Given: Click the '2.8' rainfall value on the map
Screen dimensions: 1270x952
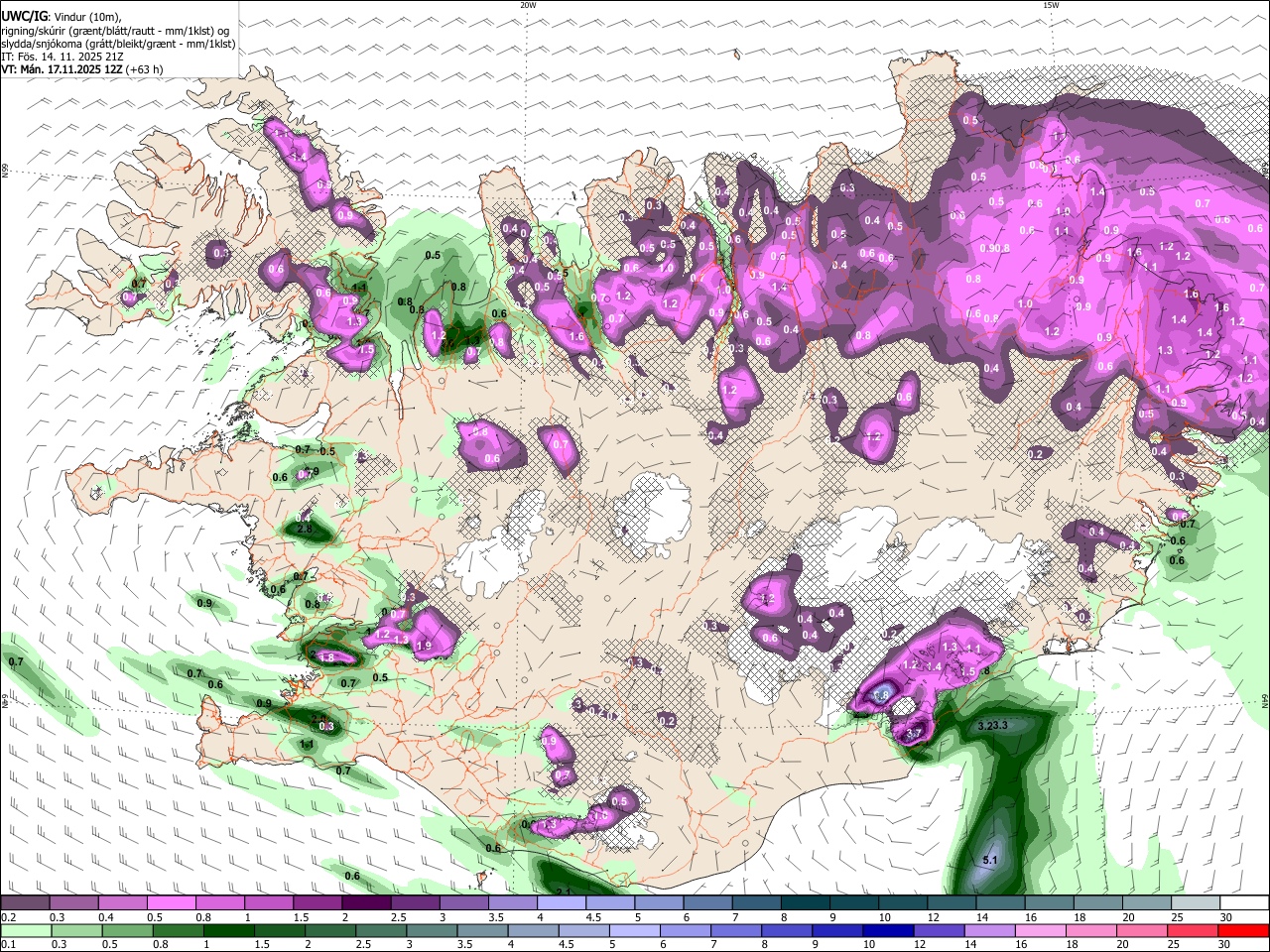Looking at the screenshot, I should 305,530.
